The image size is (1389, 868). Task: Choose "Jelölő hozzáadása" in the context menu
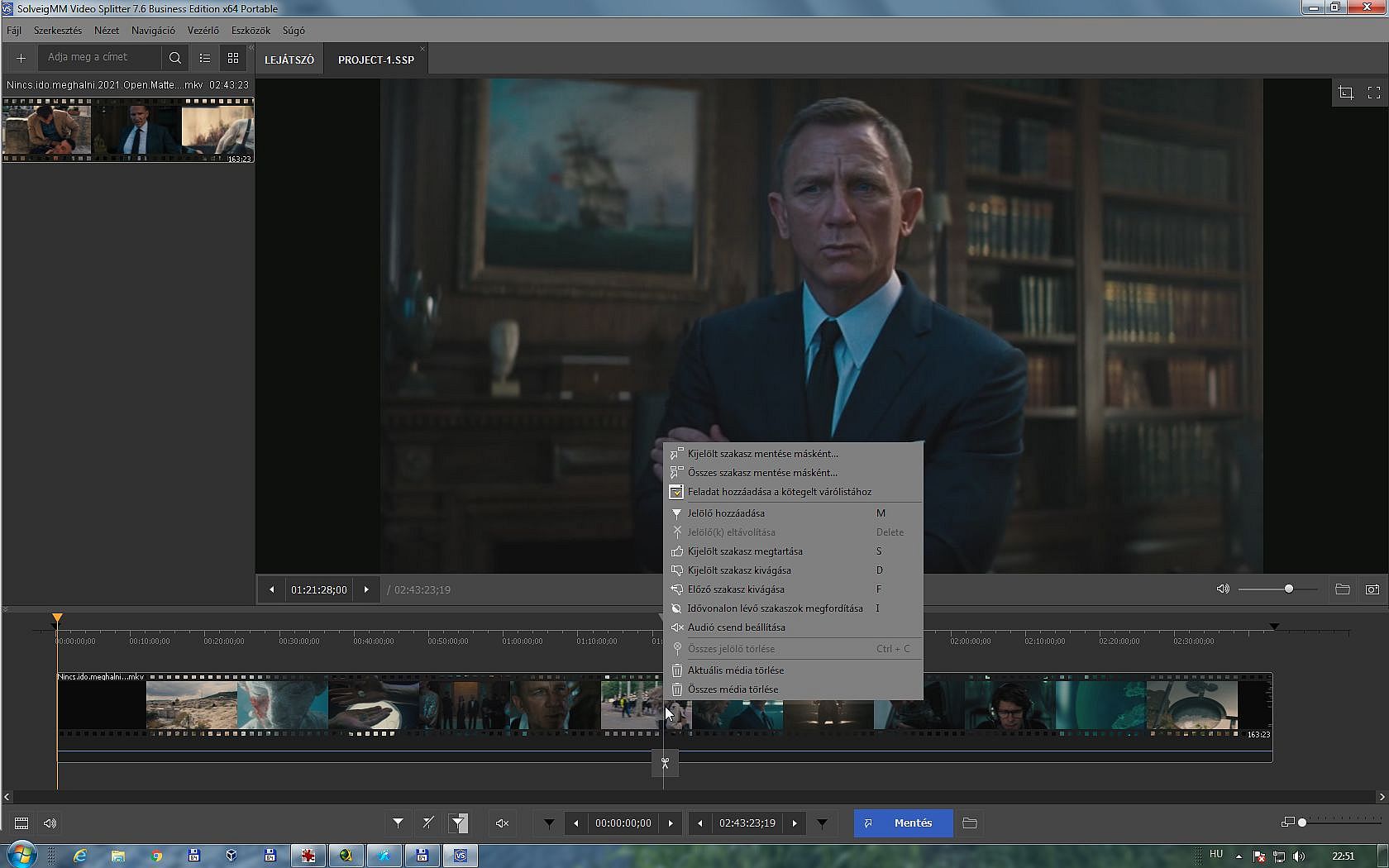(x=726, y=513)
